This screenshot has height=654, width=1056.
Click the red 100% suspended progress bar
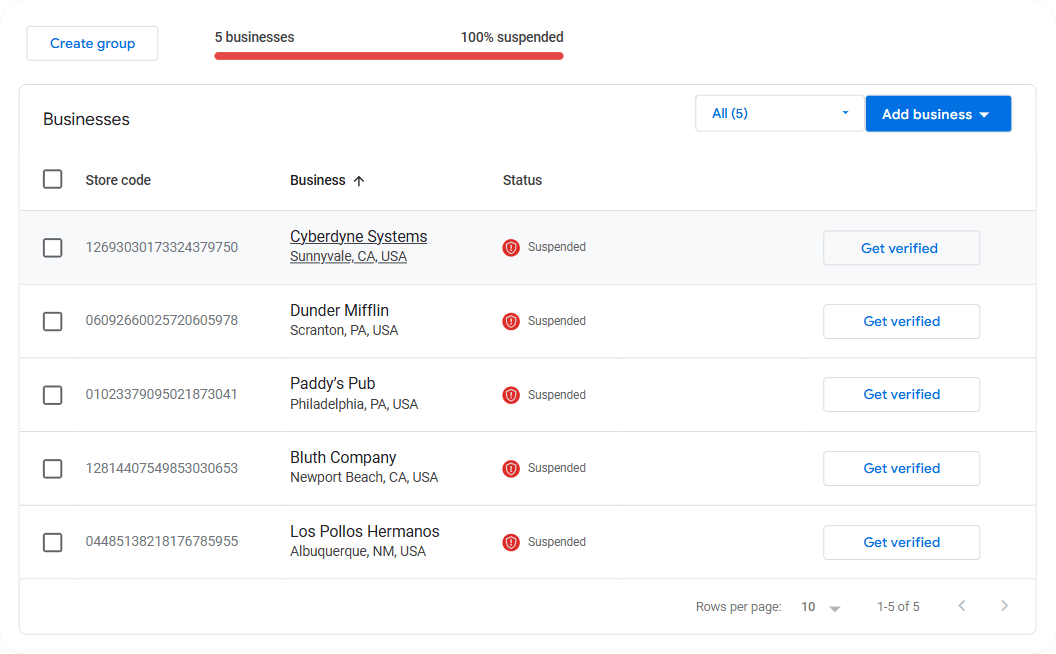(389, 56)
